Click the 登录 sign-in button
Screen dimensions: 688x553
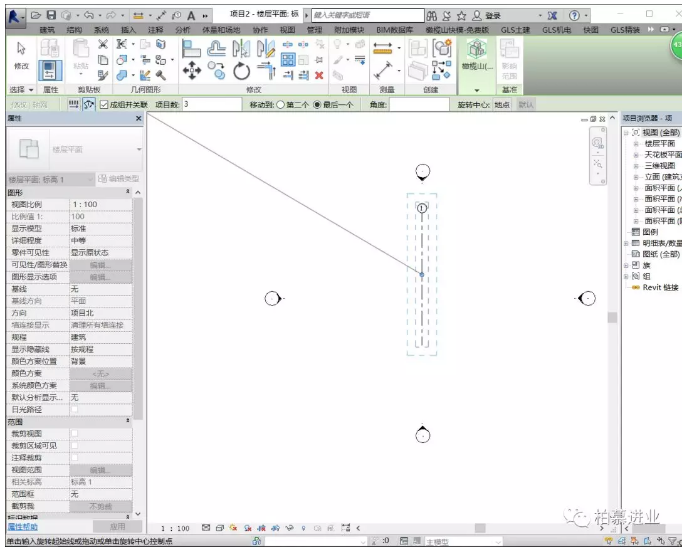pos(487,16)
